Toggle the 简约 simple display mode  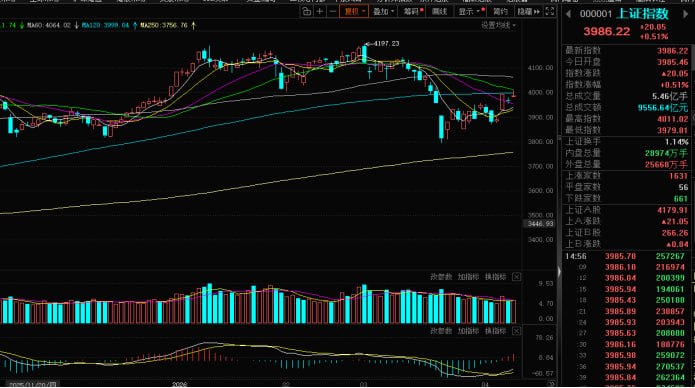(500, 12)
